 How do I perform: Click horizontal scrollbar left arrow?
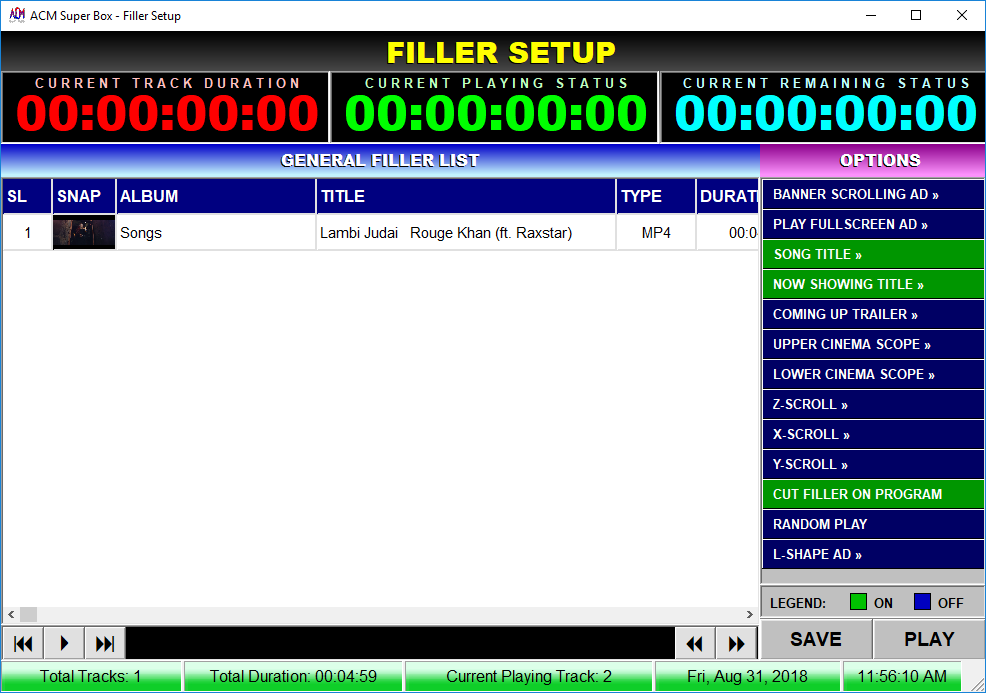coord(11,614)
